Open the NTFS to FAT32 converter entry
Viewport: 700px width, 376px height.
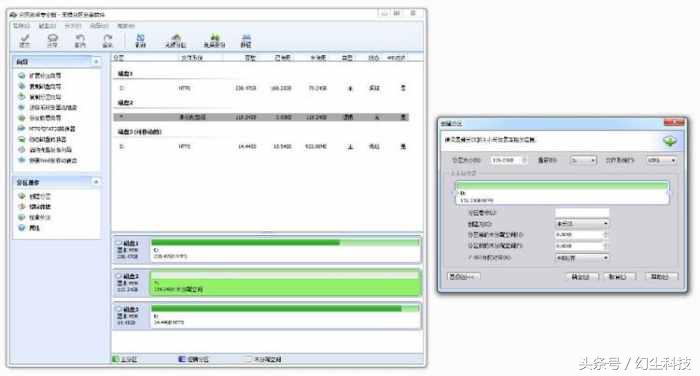pos(47,129)
